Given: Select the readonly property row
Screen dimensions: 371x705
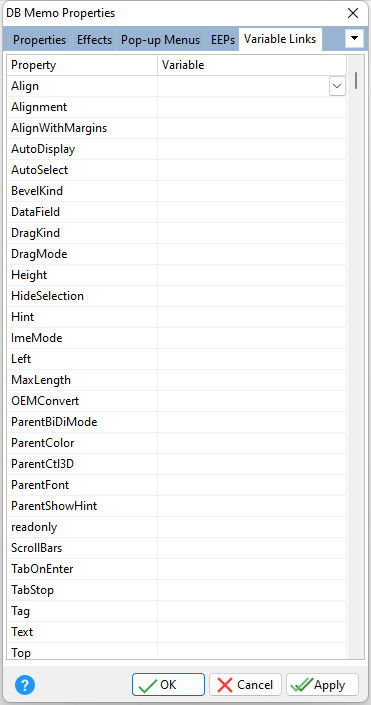Looking at the screenshot, I should [x=177, y=527].
